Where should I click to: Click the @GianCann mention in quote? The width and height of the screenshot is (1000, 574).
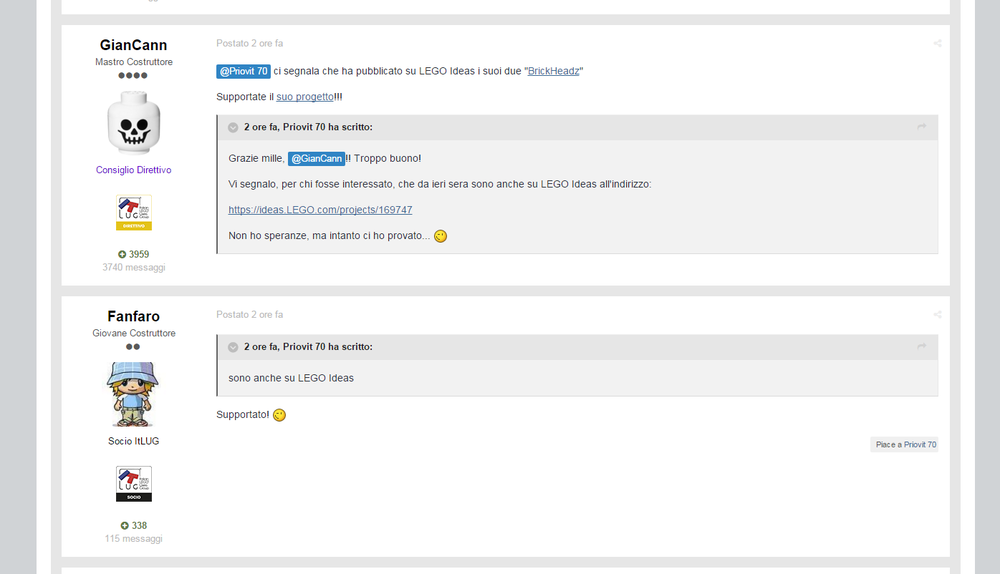316,158
